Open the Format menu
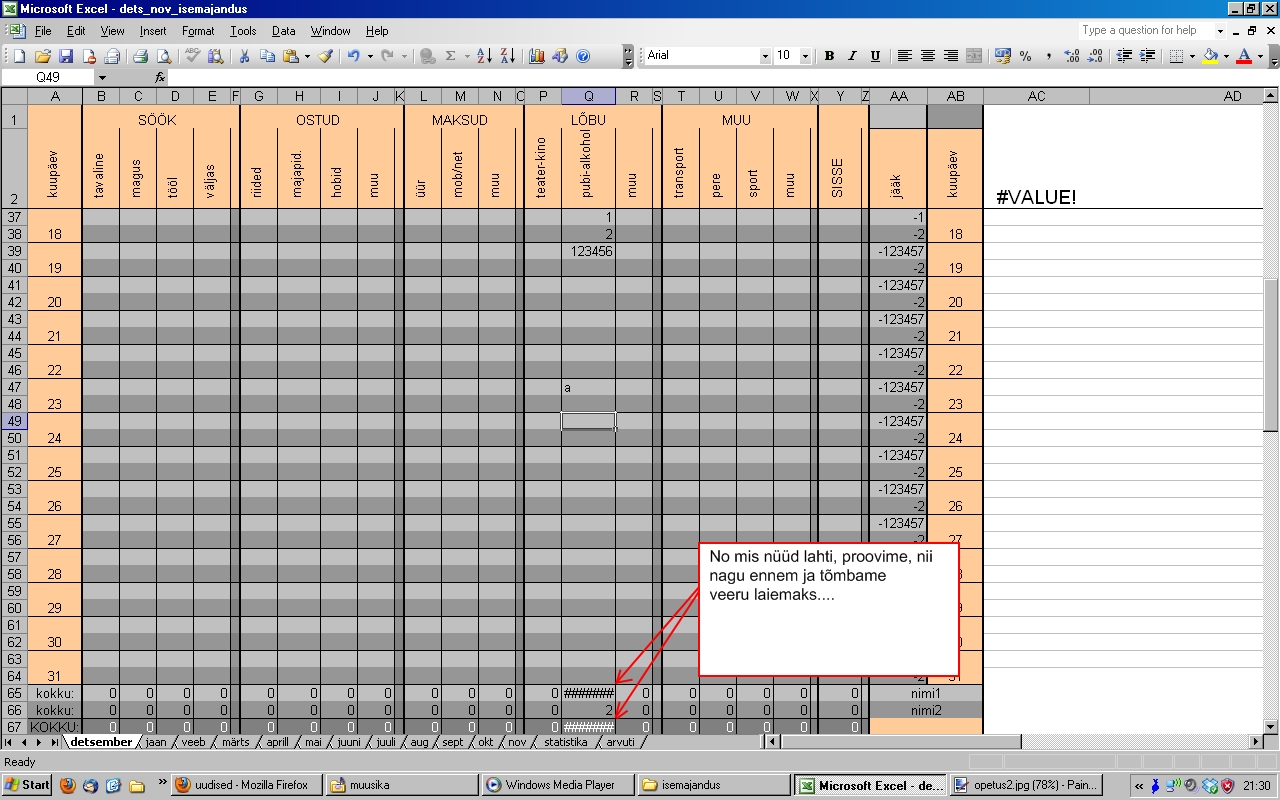Screen dimensions: 1280x800 pyautogui.click(x=198, y=31)
